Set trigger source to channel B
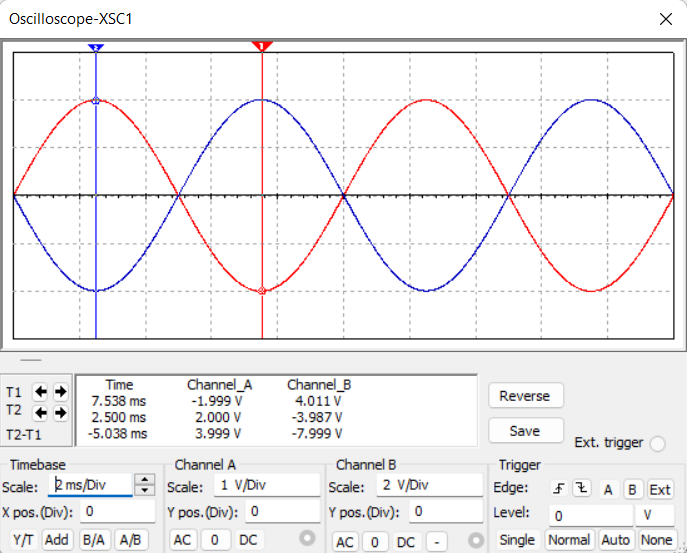The width and height of the screenshot is (687, 553). click(632, 489)
